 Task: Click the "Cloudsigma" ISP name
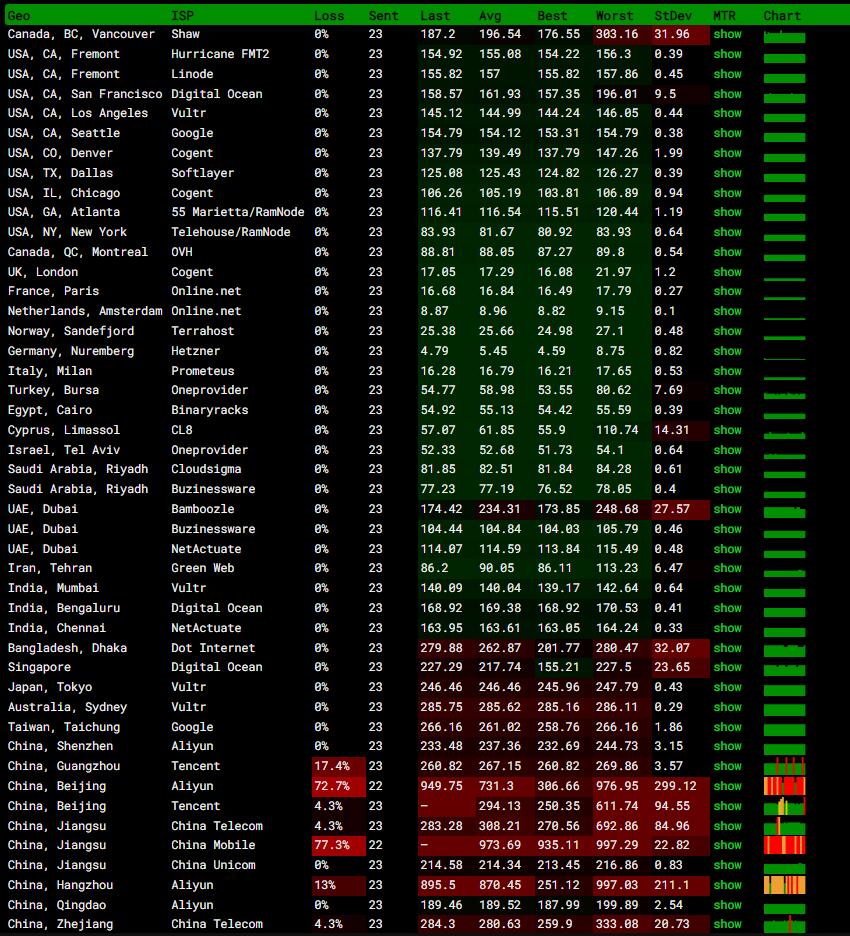tap(207, 469)
